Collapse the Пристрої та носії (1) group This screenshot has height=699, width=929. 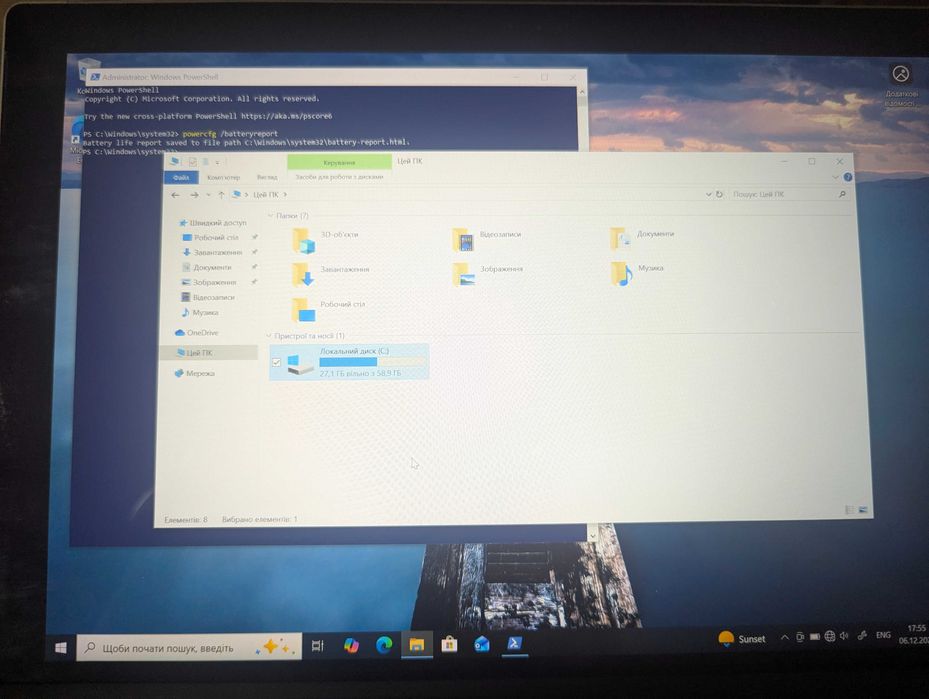click(x=268, y=336)
